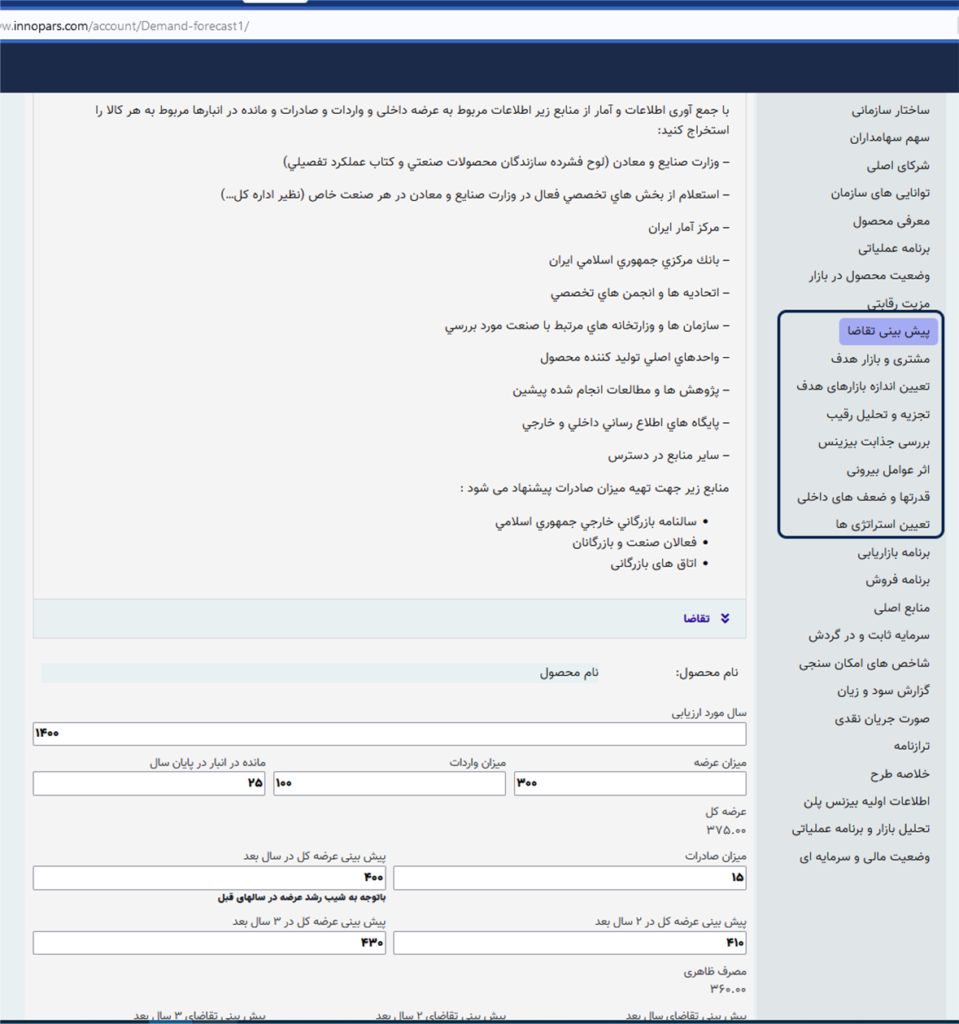Click the عرضه کل value ۳۷۵.۰۰
Viewport: 959px width, 1024px height.
coord(726,831)
